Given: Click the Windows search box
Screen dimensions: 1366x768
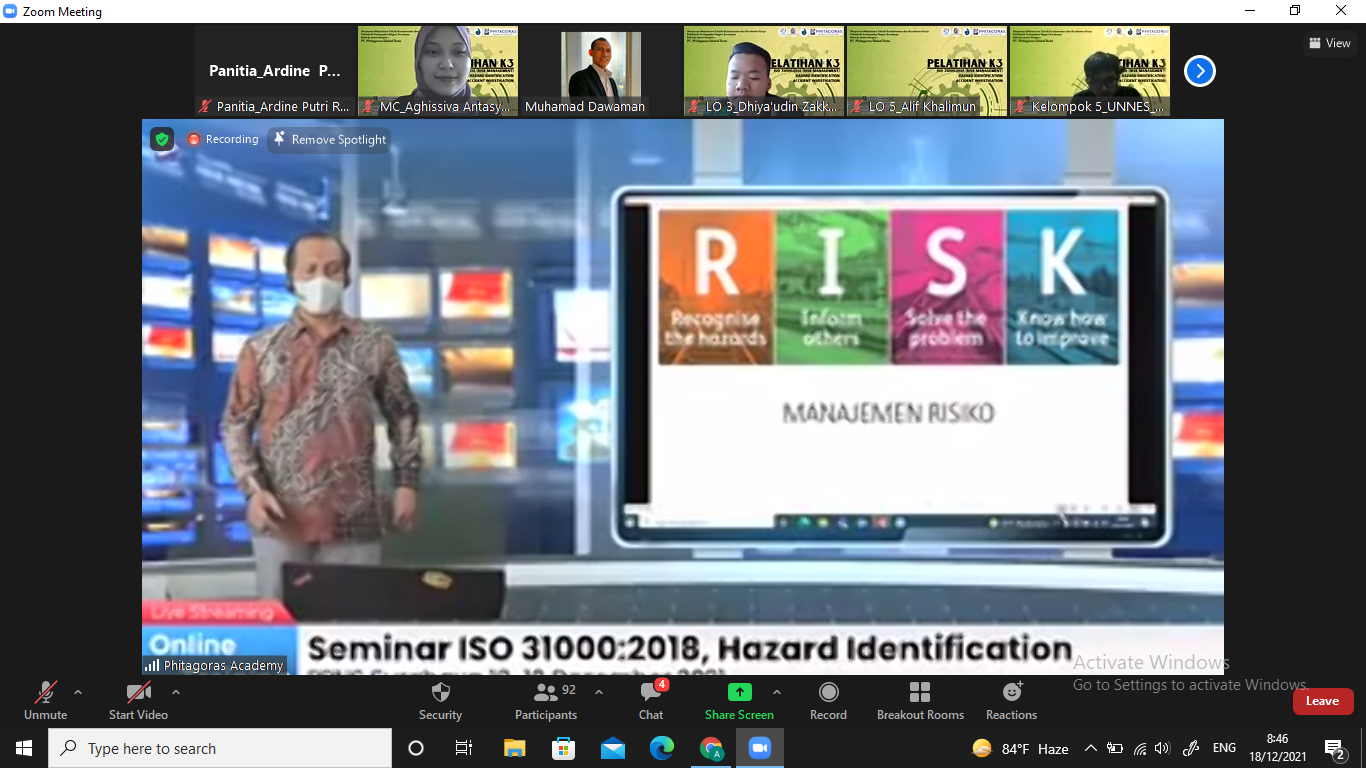Looking at the screenshot, I should 220,748.
